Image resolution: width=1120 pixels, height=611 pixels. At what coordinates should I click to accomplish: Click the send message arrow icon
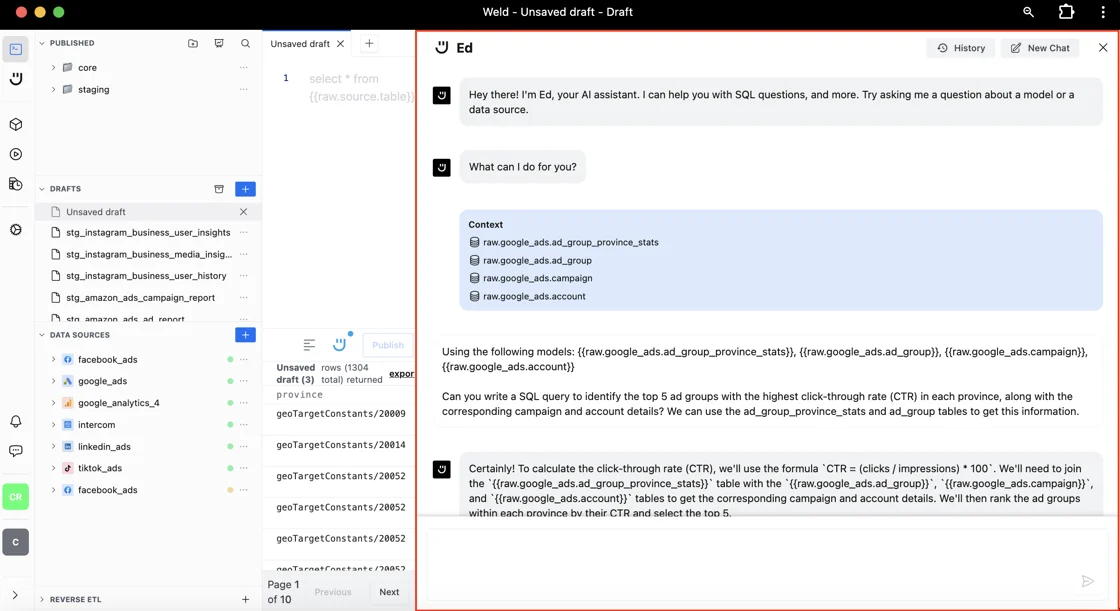tap(1087, 581)
